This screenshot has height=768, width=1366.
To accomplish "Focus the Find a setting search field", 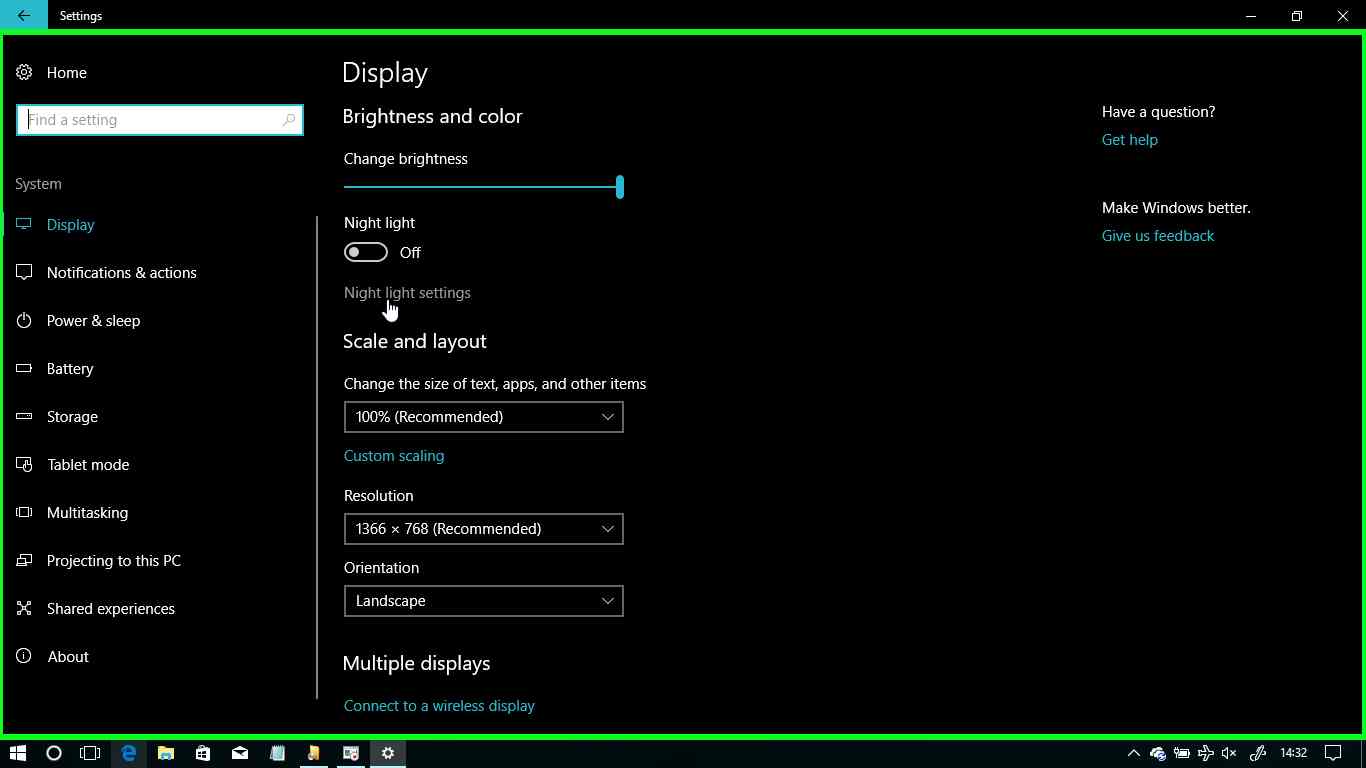I will pyautogui.click(x=160, y=120).
